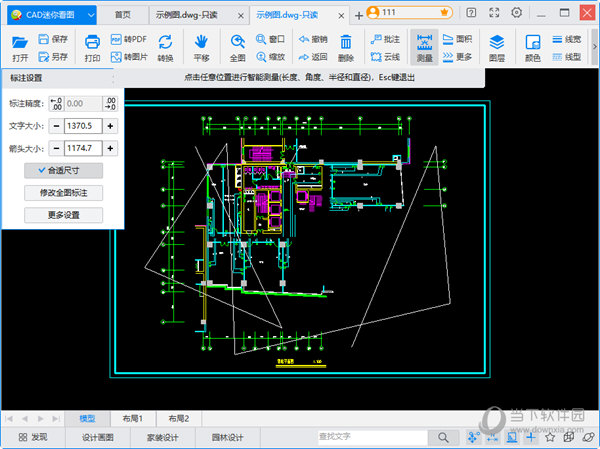Image resolution: width=600 pixels, height=449 pixels.
Task: Click the 更多设置 button
Action: [x=63, y=215]
